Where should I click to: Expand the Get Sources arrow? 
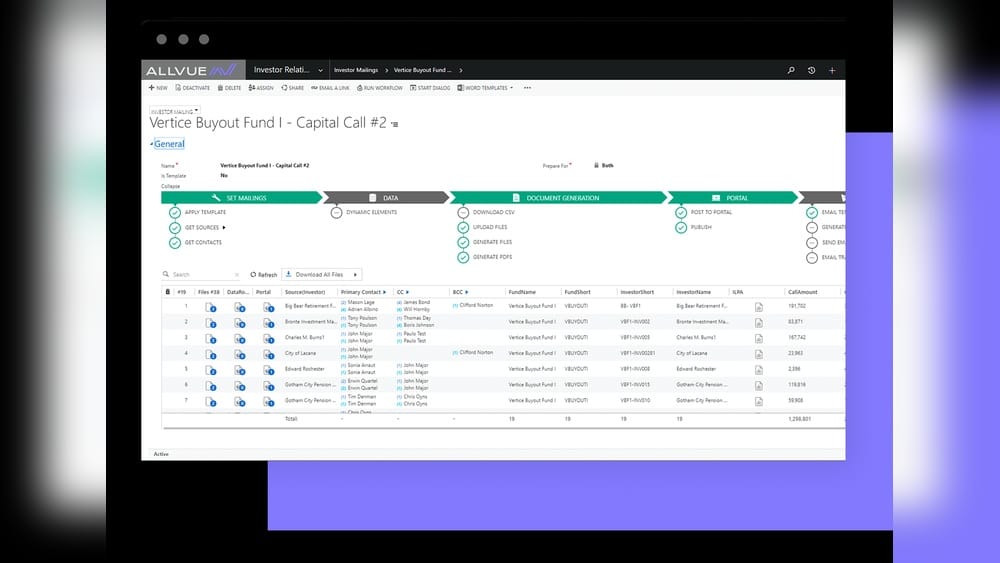[224, 228]
